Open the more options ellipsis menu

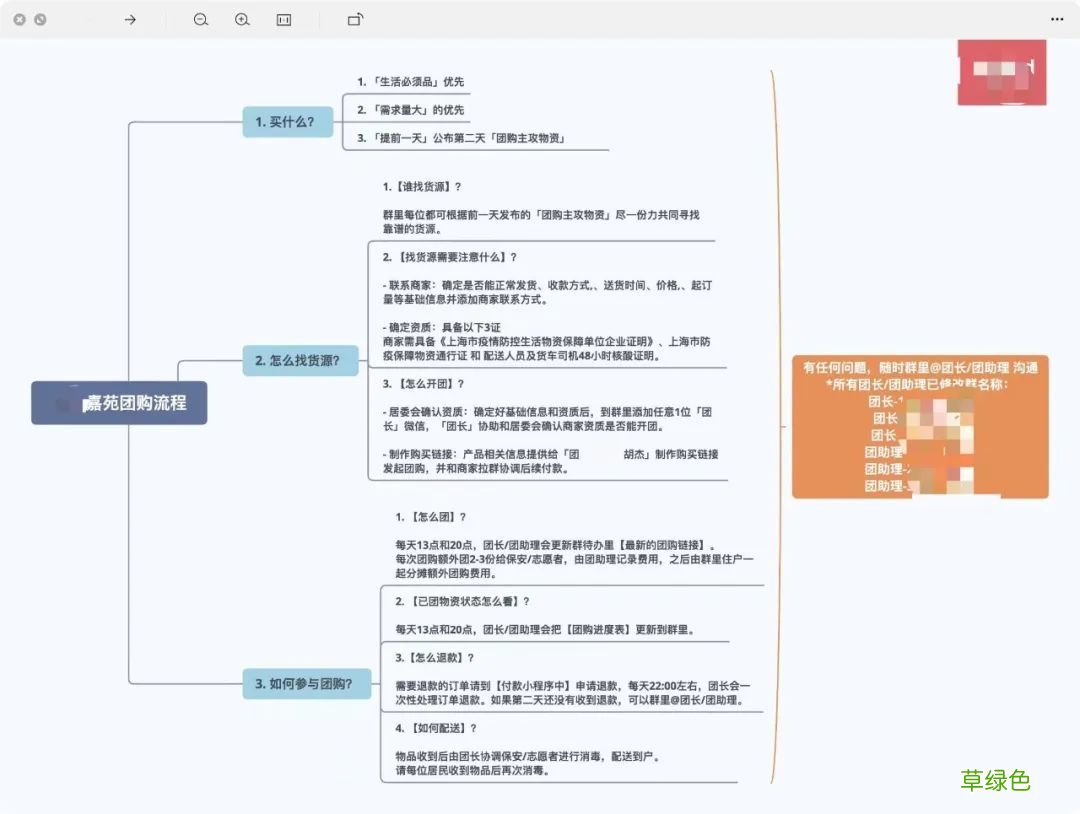click(1055, 19)
